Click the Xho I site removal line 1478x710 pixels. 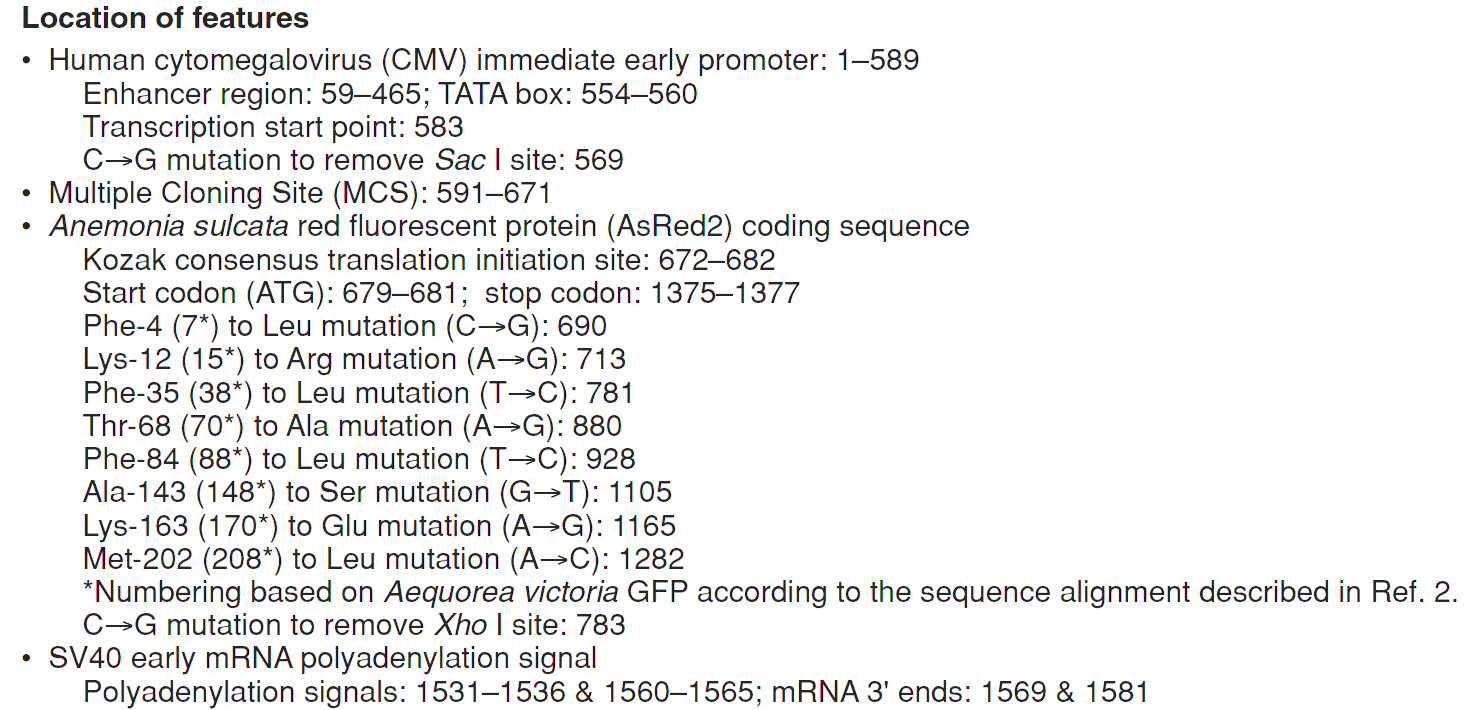coord(354,625)
